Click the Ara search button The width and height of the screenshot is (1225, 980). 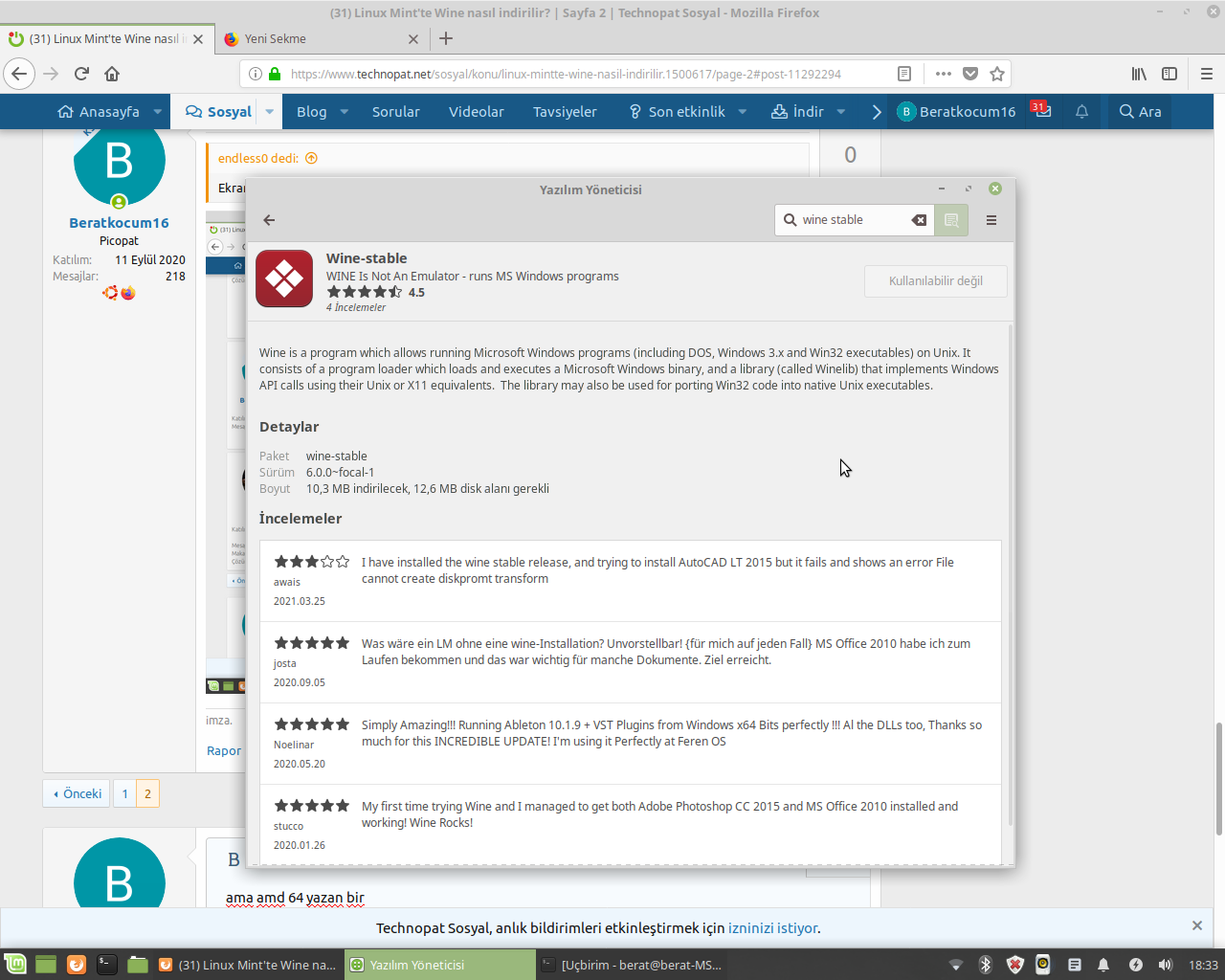point(1141,112)
